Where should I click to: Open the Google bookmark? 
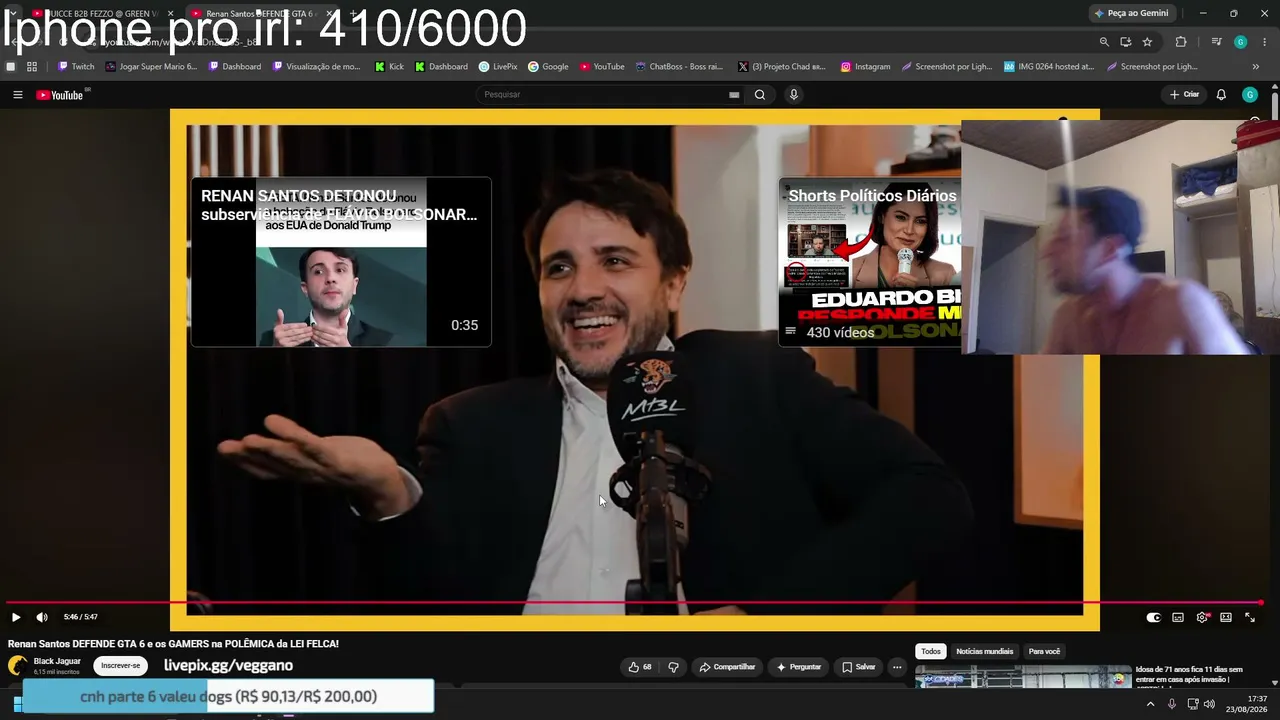coord(548,67)
